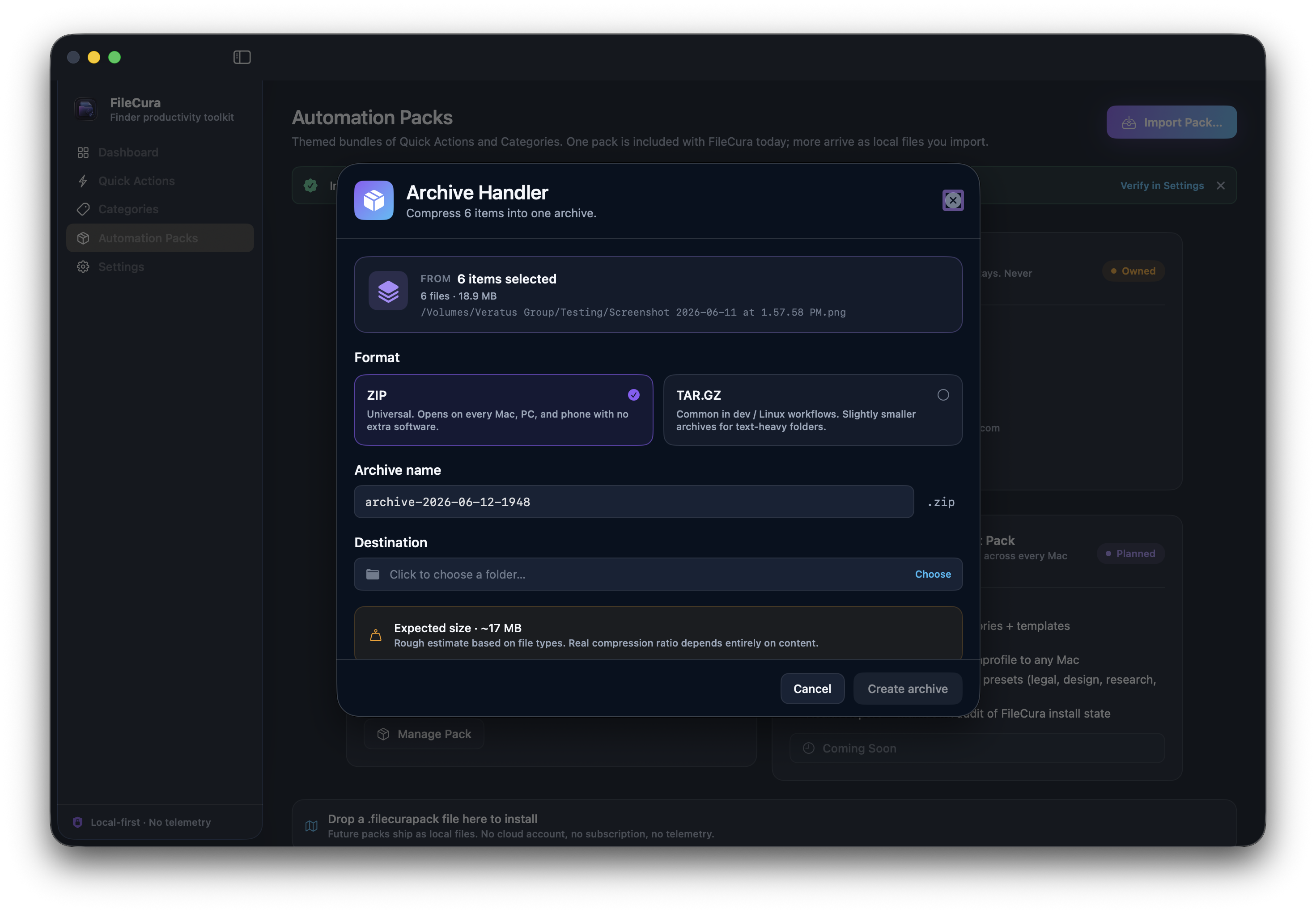Click the Manage Pack button

(x=424, y=734)
